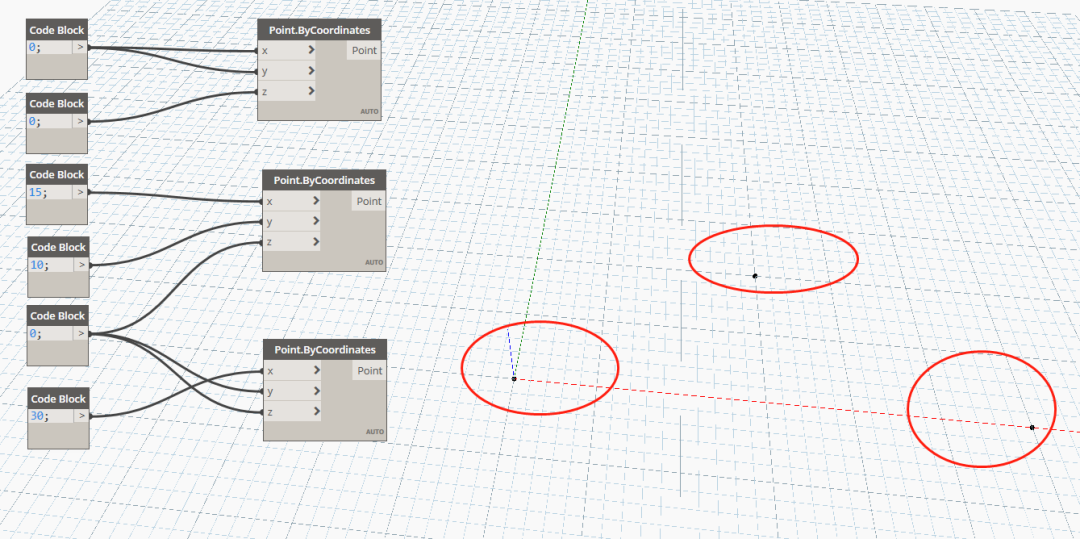
Task: Click AUTO lacing label on middle Point.ByCoordinates node
Action: tap(374, 262)
